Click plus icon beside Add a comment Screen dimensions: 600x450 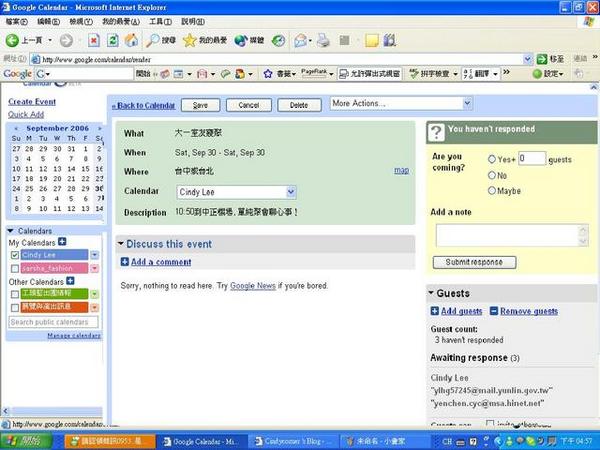pyautogui.click(x=125, y=262)
